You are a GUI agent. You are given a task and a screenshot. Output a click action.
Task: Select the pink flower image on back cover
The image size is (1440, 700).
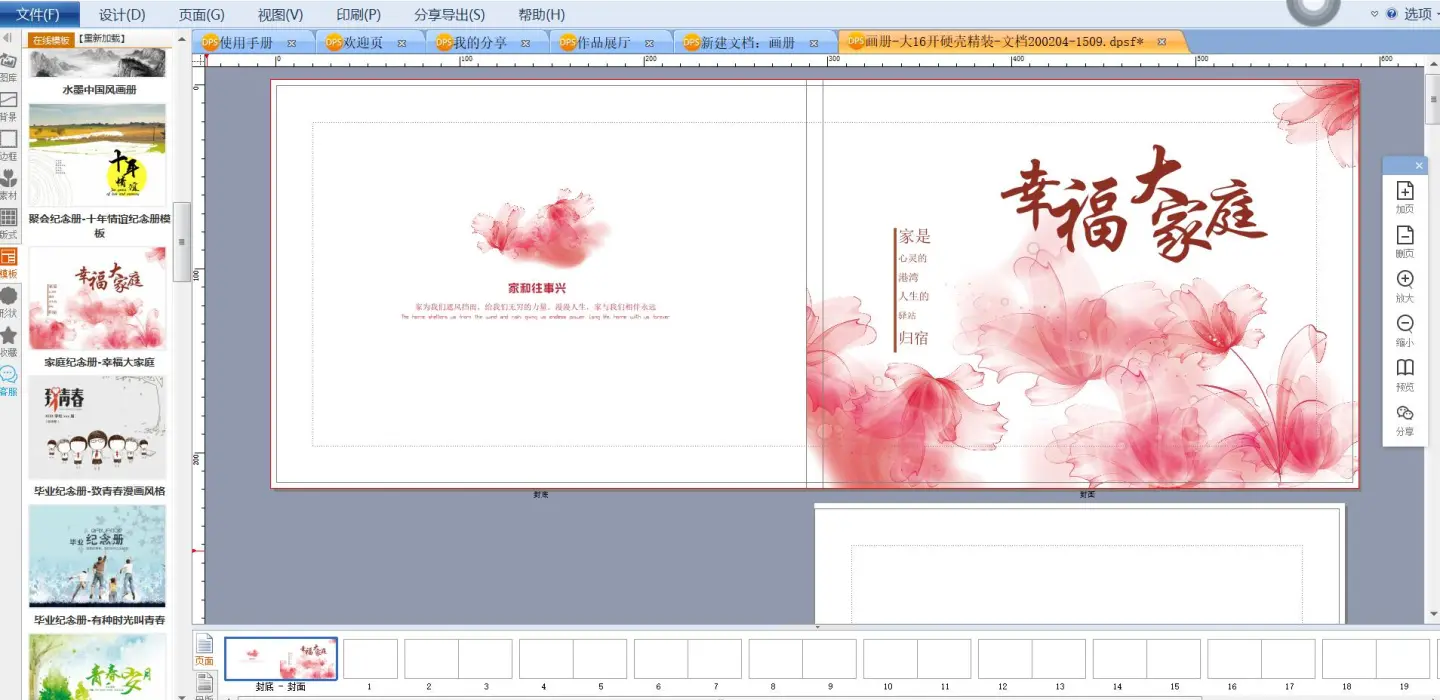point(541,228)
